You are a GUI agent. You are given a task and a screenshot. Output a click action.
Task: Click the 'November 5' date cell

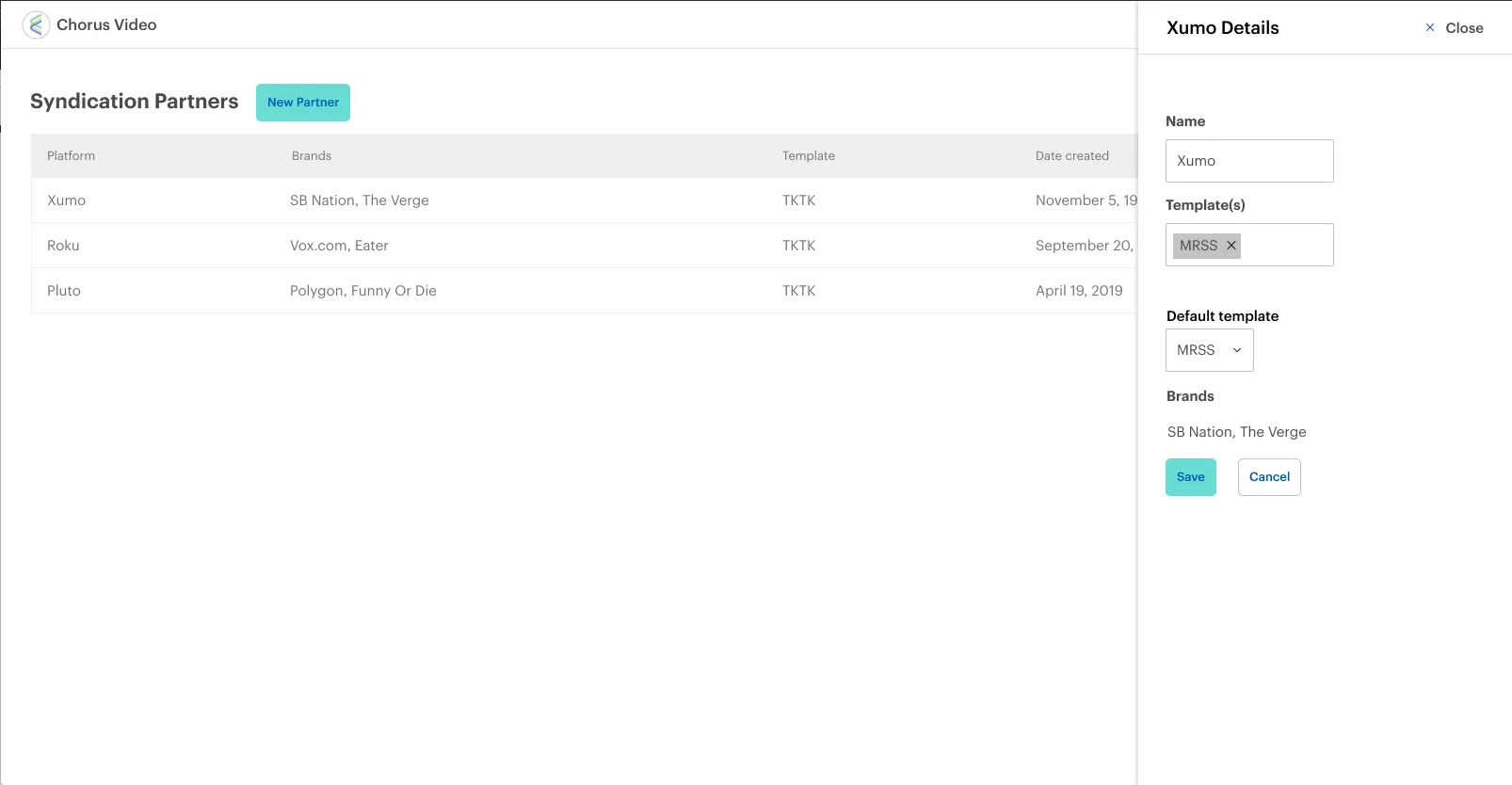point(1086,200)
